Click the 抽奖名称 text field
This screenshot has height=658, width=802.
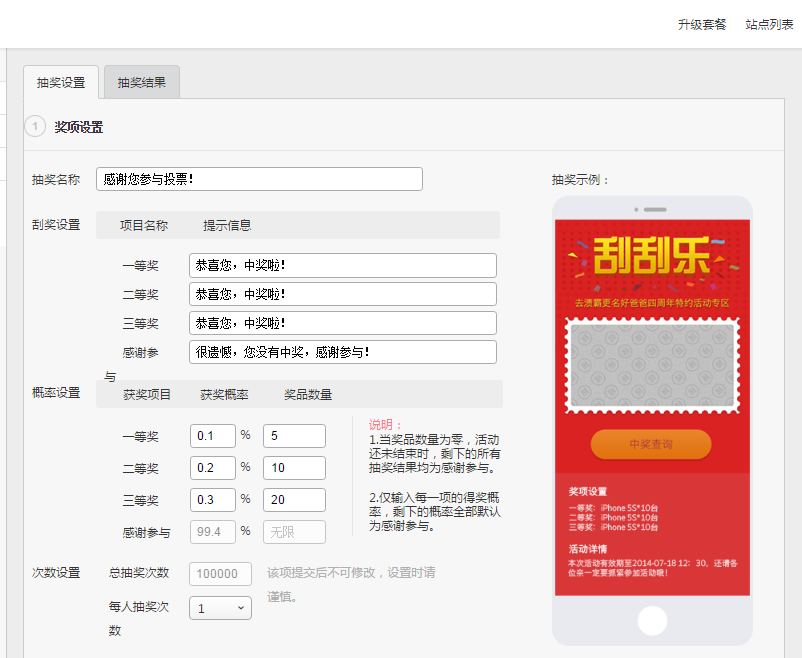point(259,179)
